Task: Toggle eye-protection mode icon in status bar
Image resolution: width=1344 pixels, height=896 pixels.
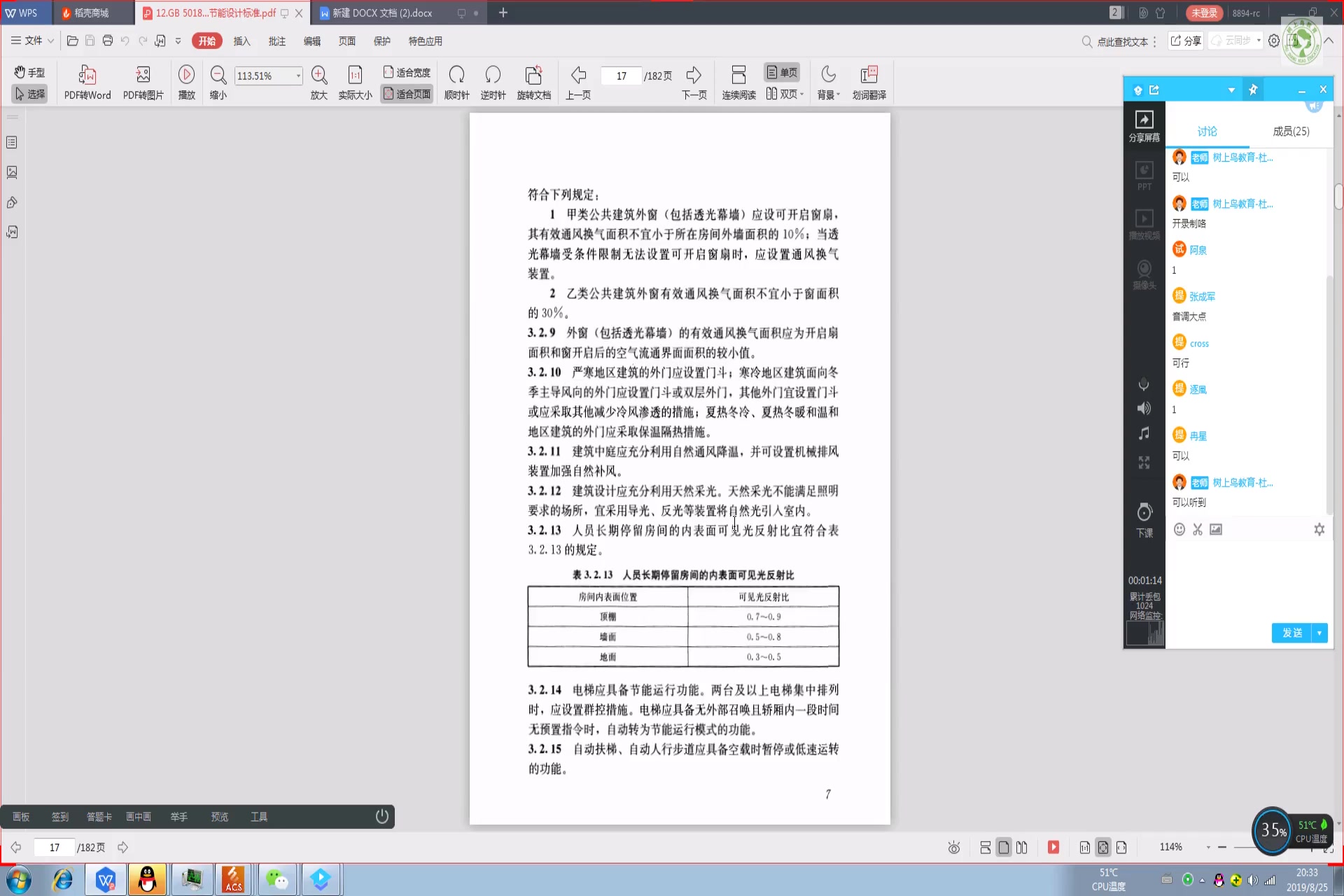Action: click(953, 848)
